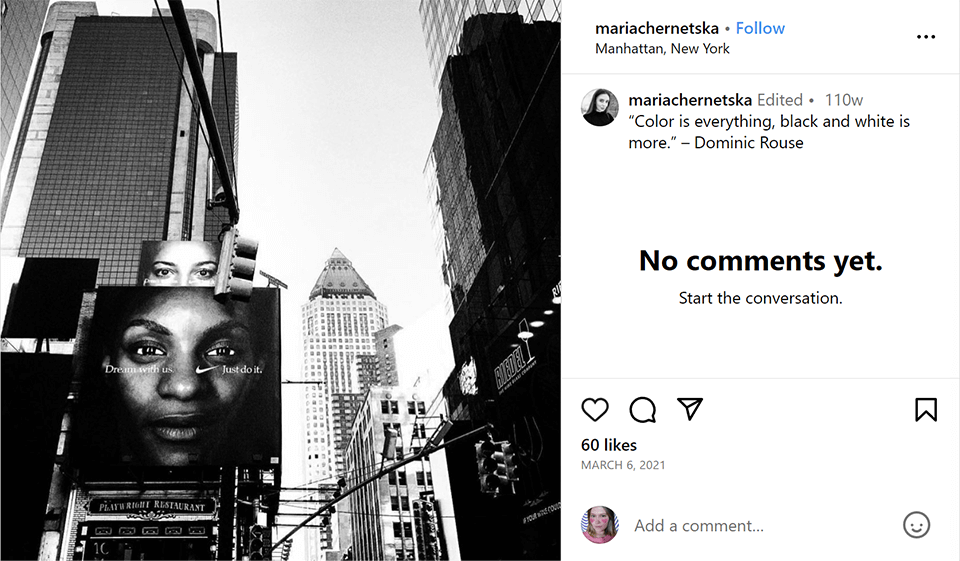This screenshot has height=561, width=960.
Task: Follow mariachernetska
Action: click(x=760, y=28)
